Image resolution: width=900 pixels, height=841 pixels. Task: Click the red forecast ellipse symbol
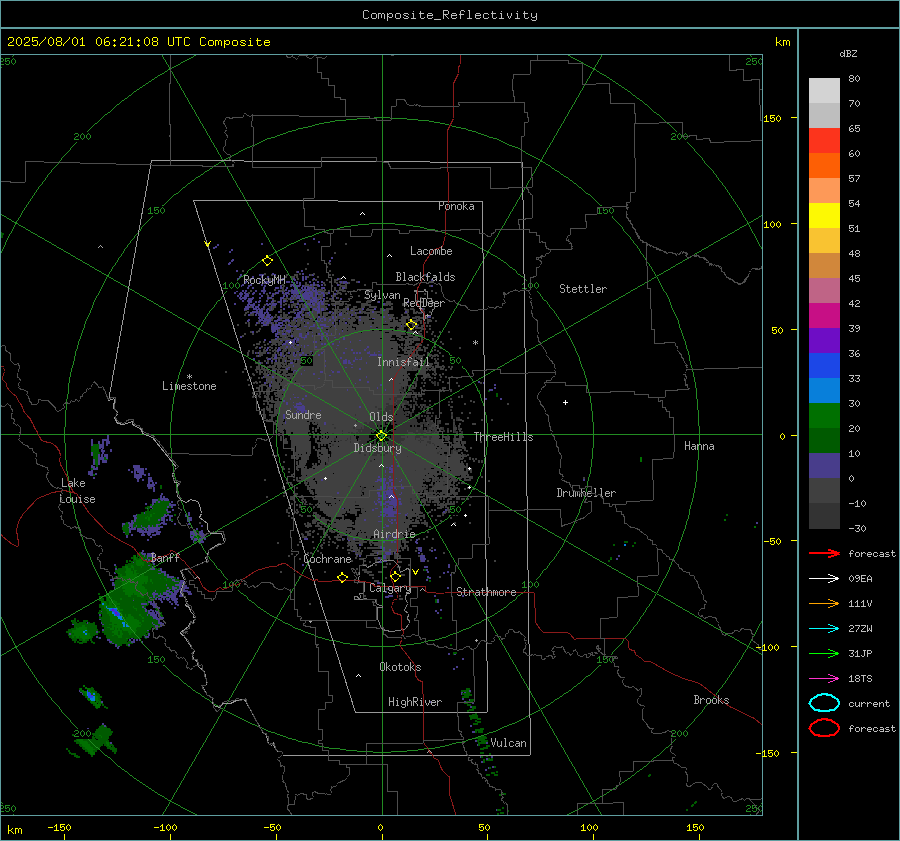point(824,728)
